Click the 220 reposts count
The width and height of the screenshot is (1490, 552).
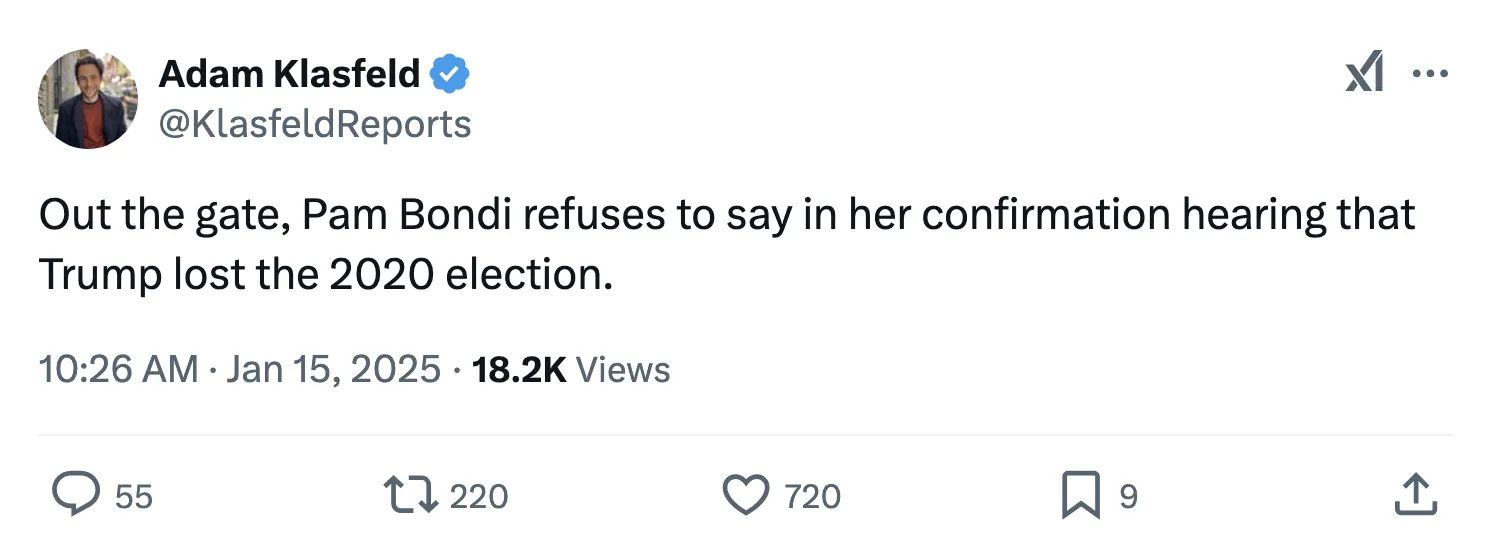pos(479,496)
